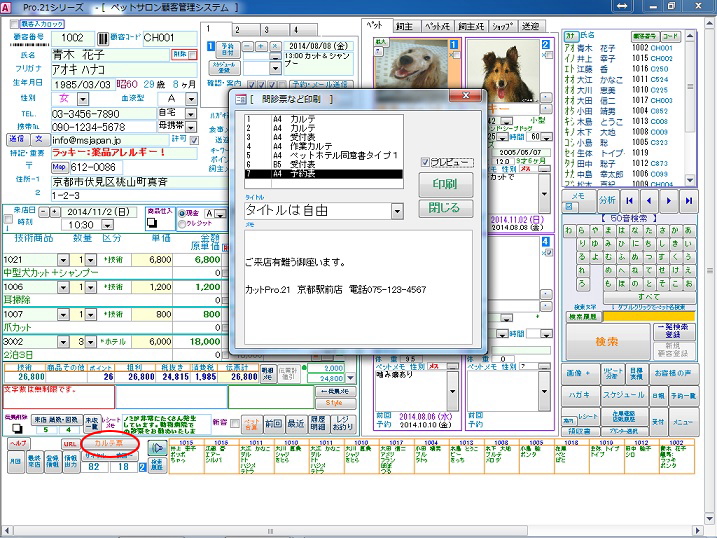This screenshot has width=717, height=538.
Task: Go to next customer record
Action: 669,200
